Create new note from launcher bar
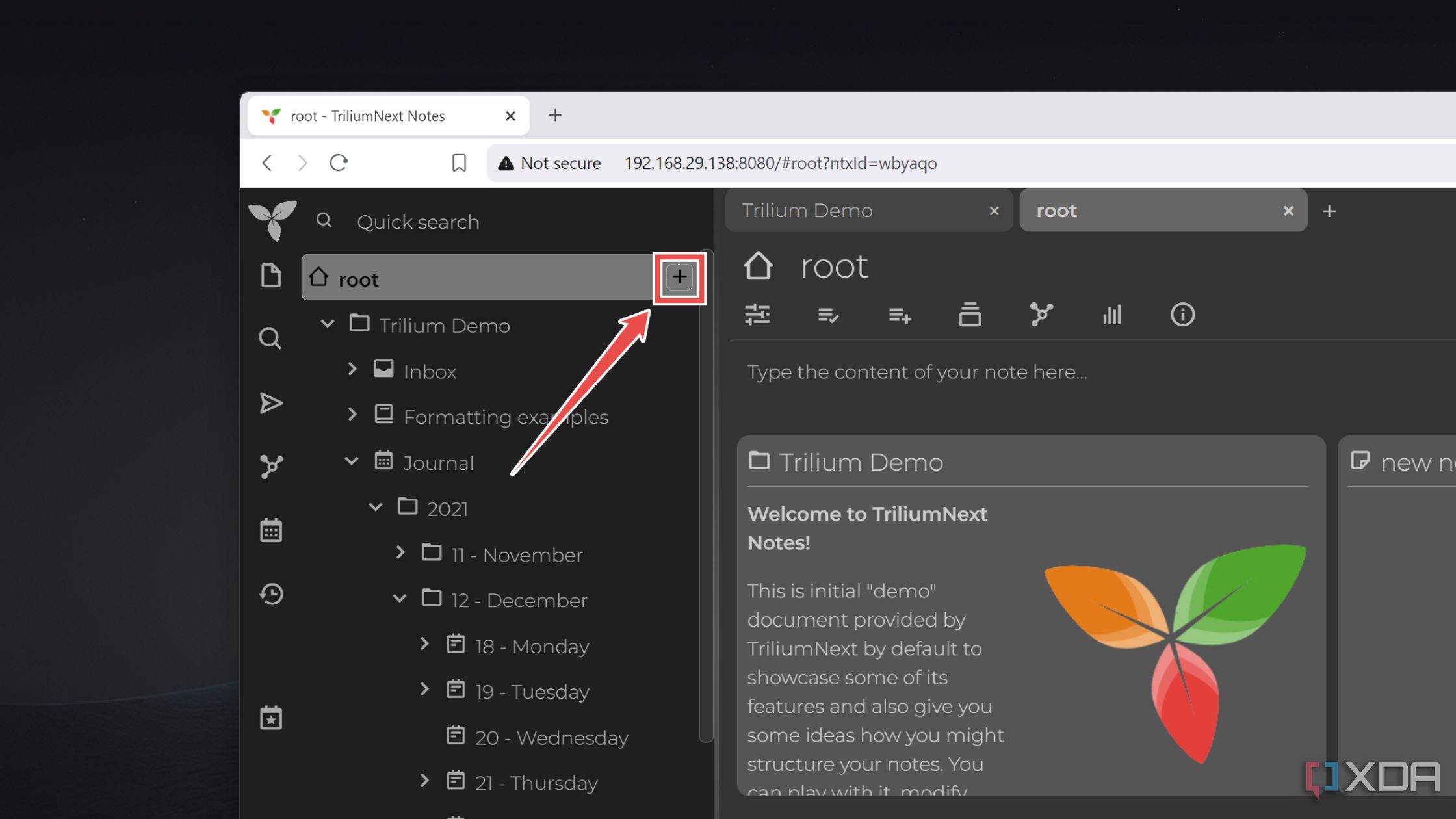1456x819 pixels. [x=271, y=276]
